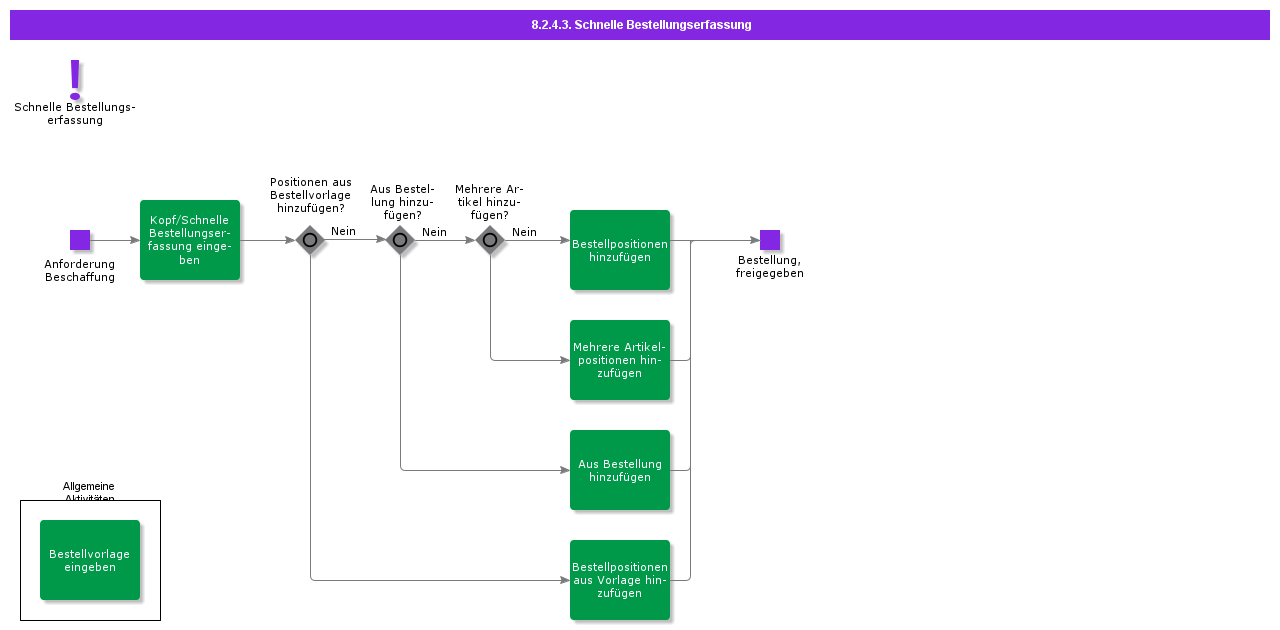Click the purple title bar 8.2.4.3. Schnelle Bestellungserfassung
Screen dimensions: 1280x630
pos(640,25)
